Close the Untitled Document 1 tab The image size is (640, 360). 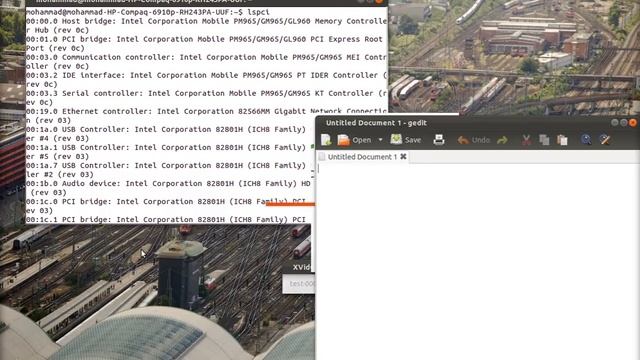[403, 157]
